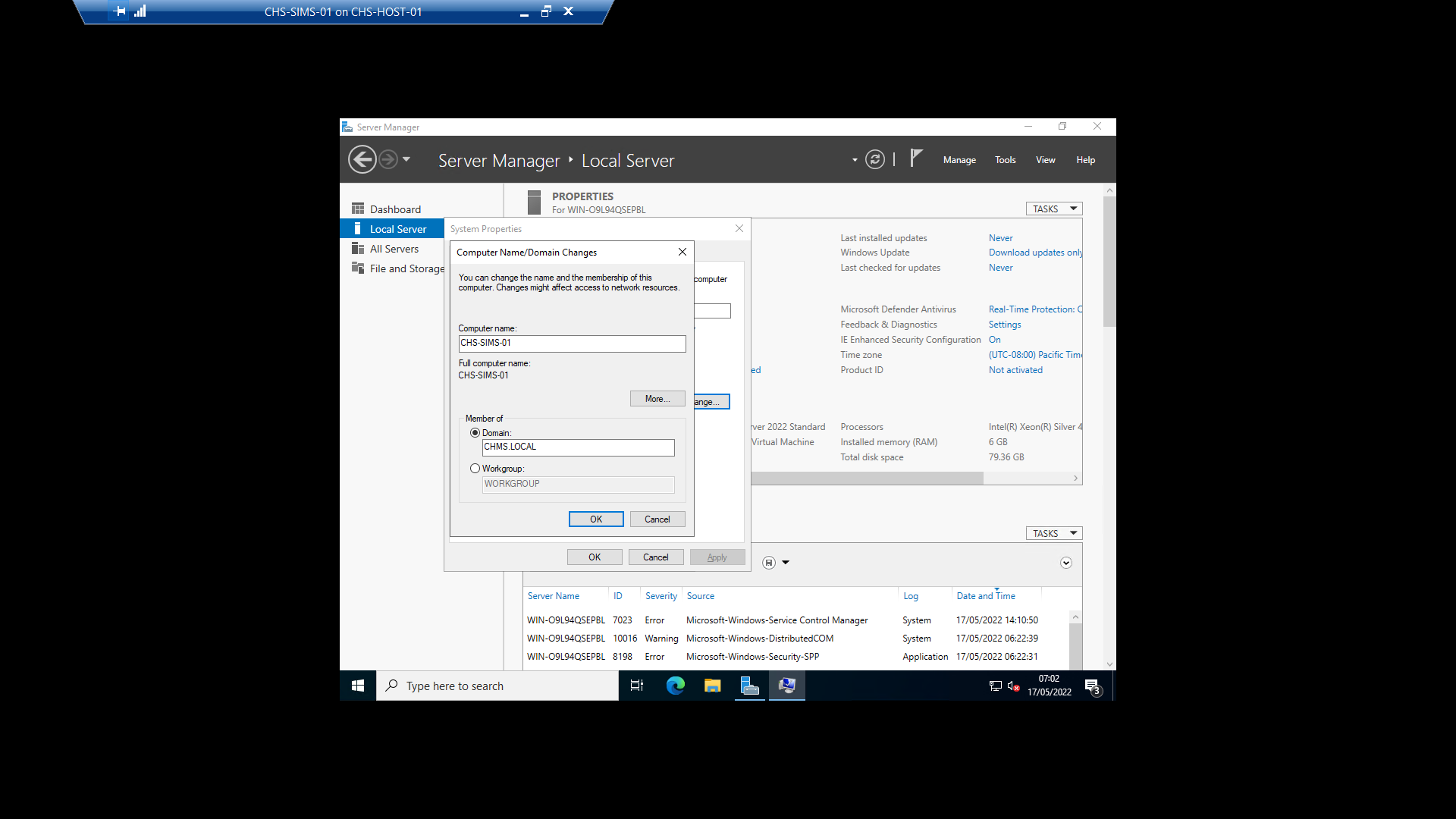Screen dimensions: 1456x819
Task: Expand the events collapse chevron
Action: coord(1065,563)
